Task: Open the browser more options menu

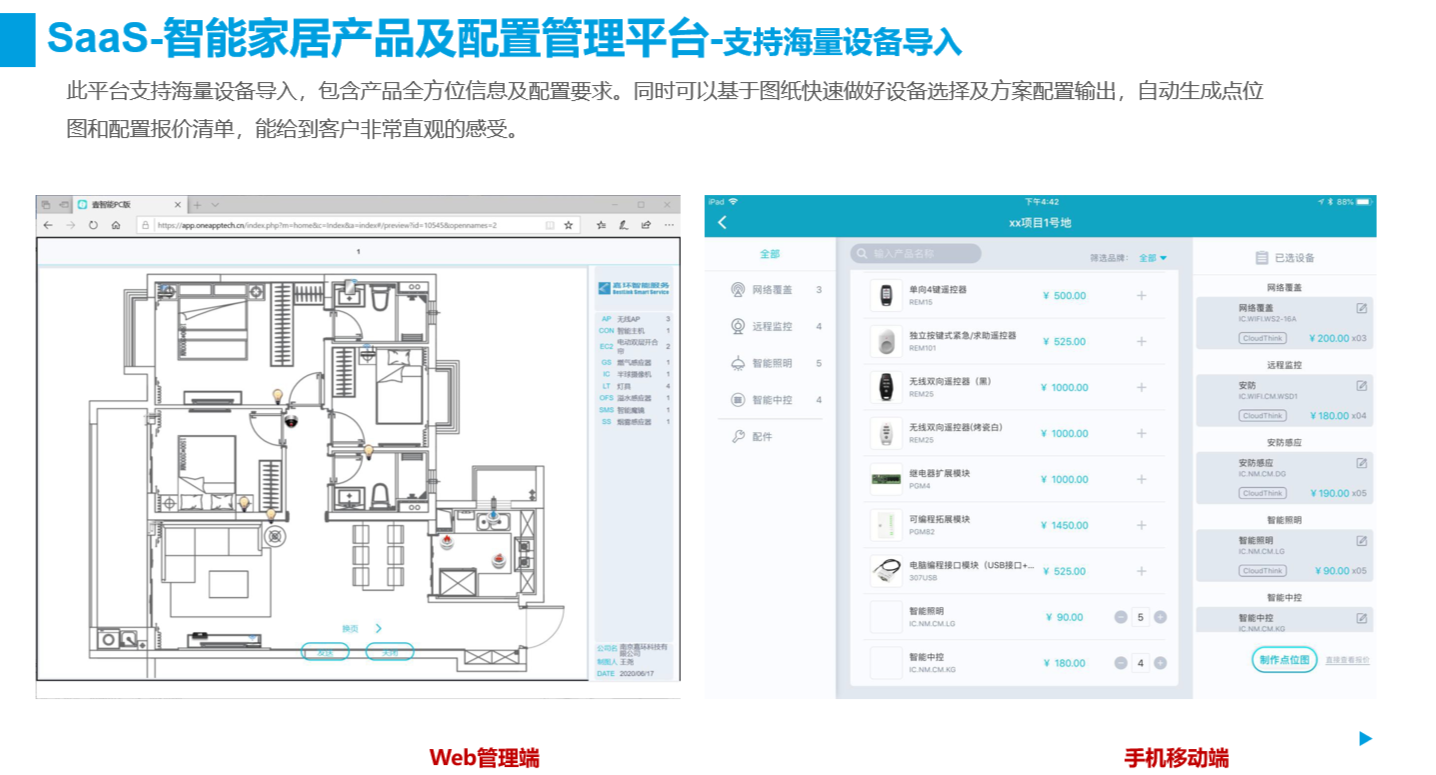Action: tap(668, 225)
